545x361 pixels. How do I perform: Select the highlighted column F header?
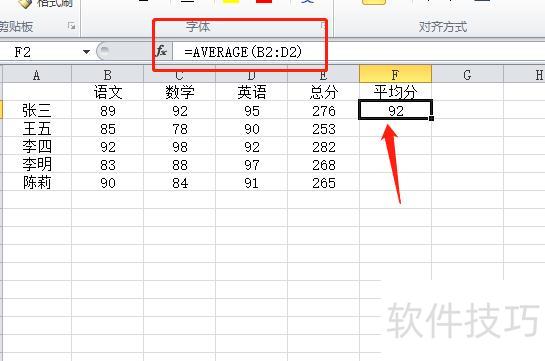click(395, 74)
